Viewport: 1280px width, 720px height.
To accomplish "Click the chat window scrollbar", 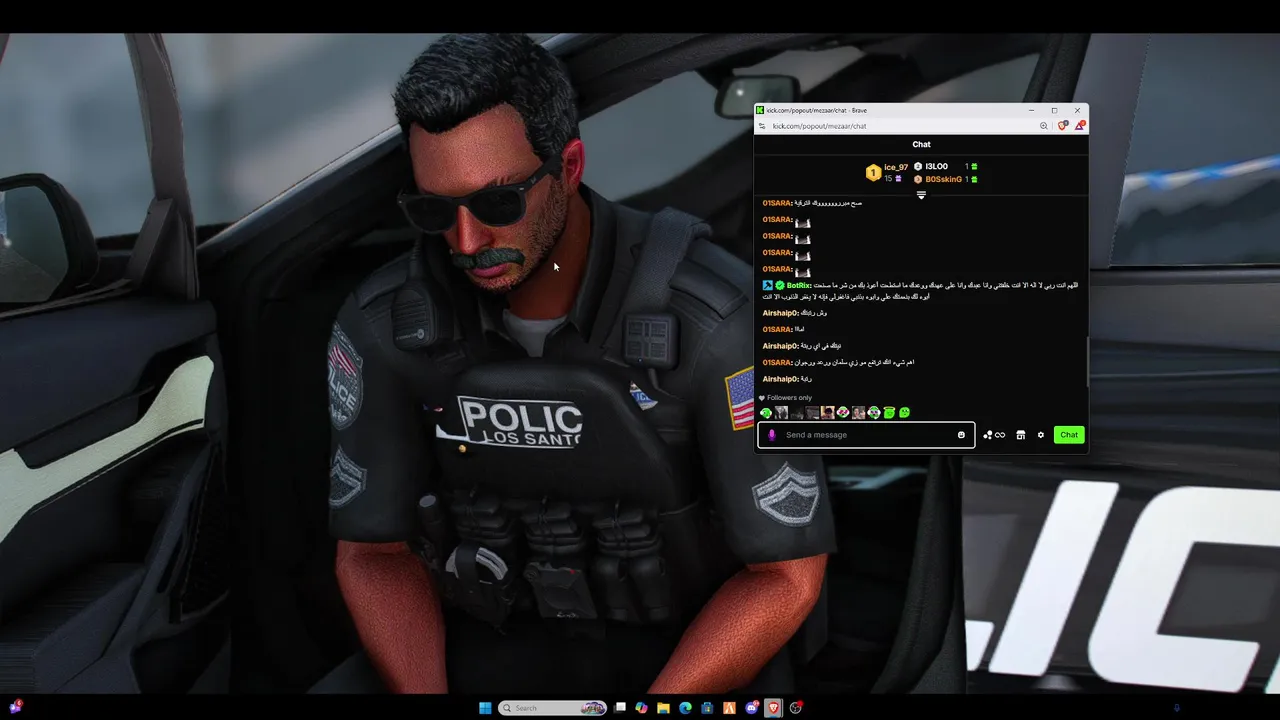I will [1086, 360].
